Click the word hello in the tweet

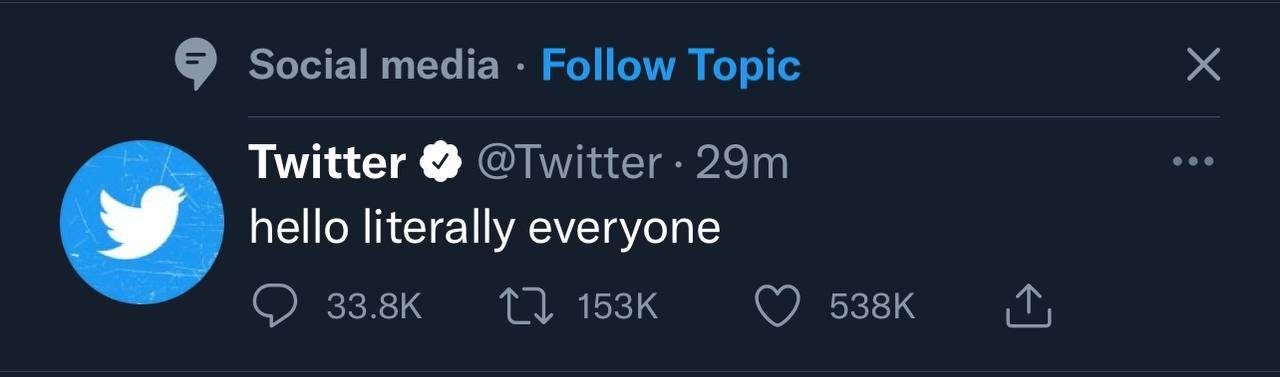[x=299, y=228]
